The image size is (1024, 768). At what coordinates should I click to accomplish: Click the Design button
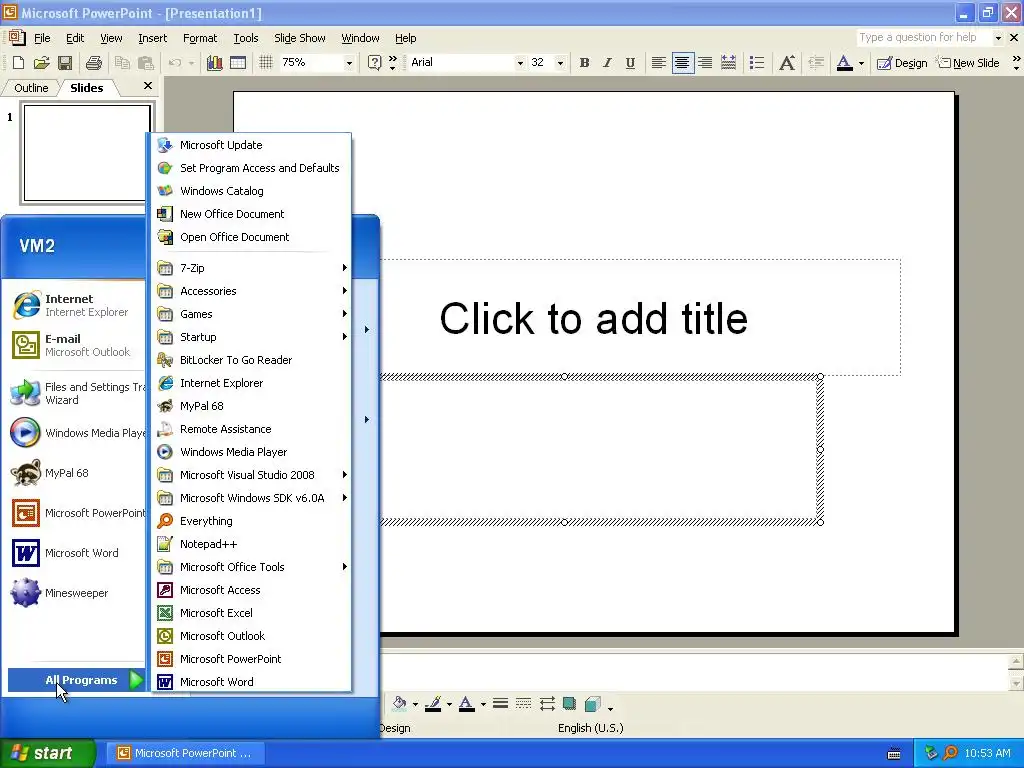[903, 63]
